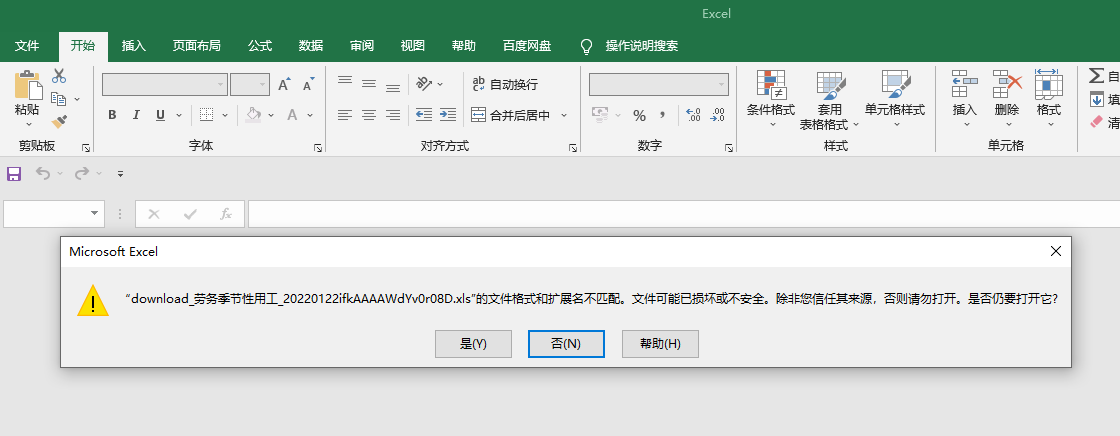Open the font name combo box

[165, 84]
